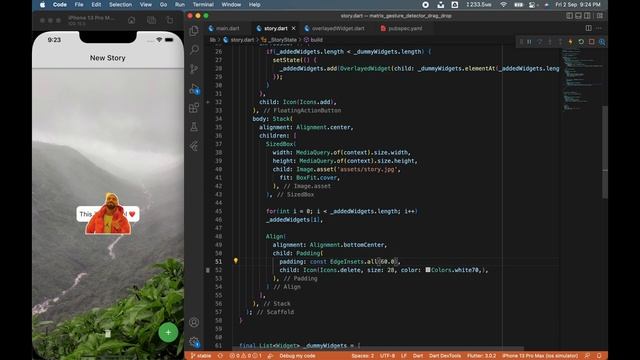The width and height of the screenshot is (640, 360).
Task: Toggle the secondary sidebar layout icon
Action: pyautogui.click(x=587, y=16)
